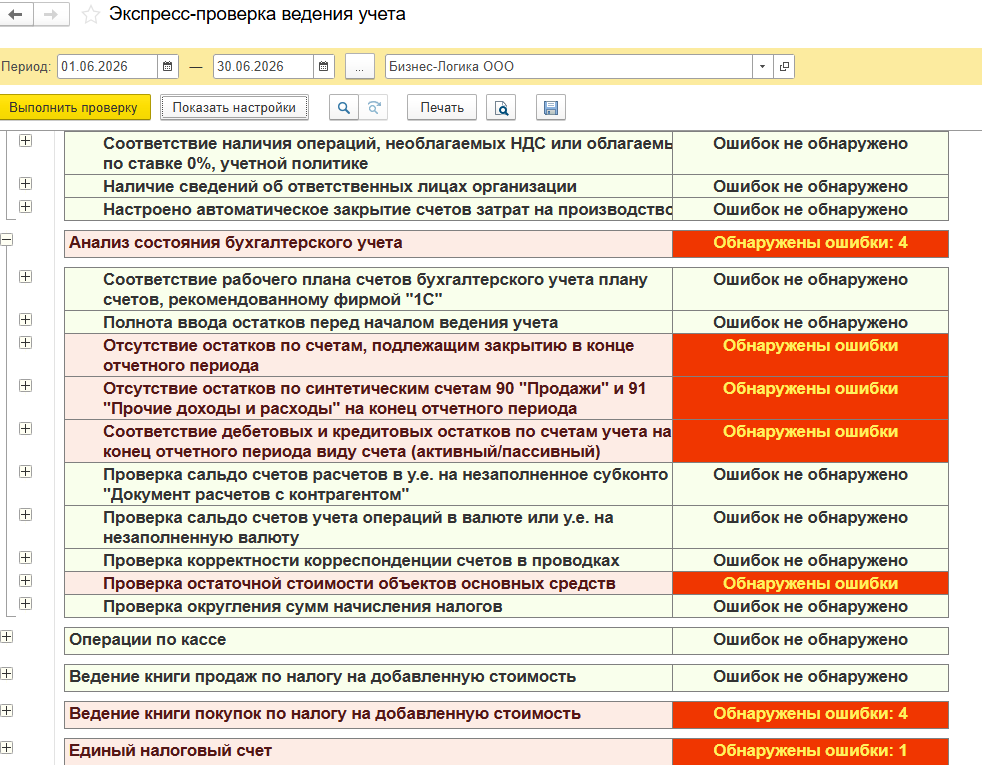Expand the Наличие сведений об ответственных лицах row
Screen dimensions: 982x765
(25, 183)
